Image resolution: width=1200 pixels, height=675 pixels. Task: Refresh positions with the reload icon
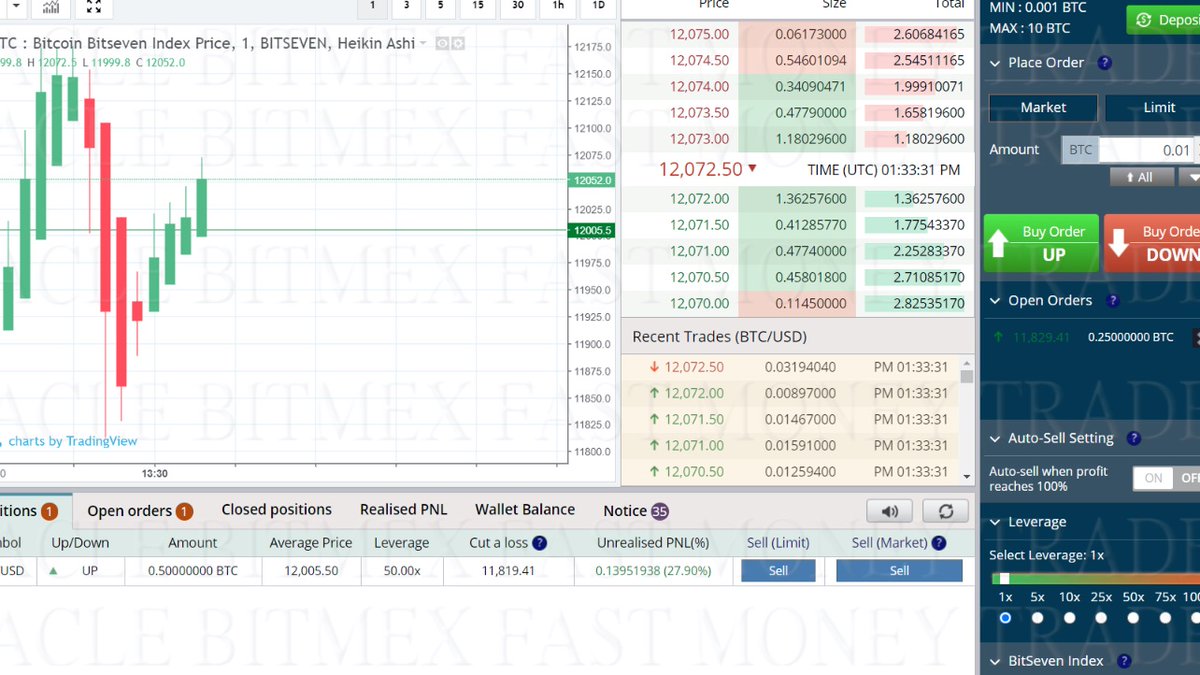coord(945,511)
